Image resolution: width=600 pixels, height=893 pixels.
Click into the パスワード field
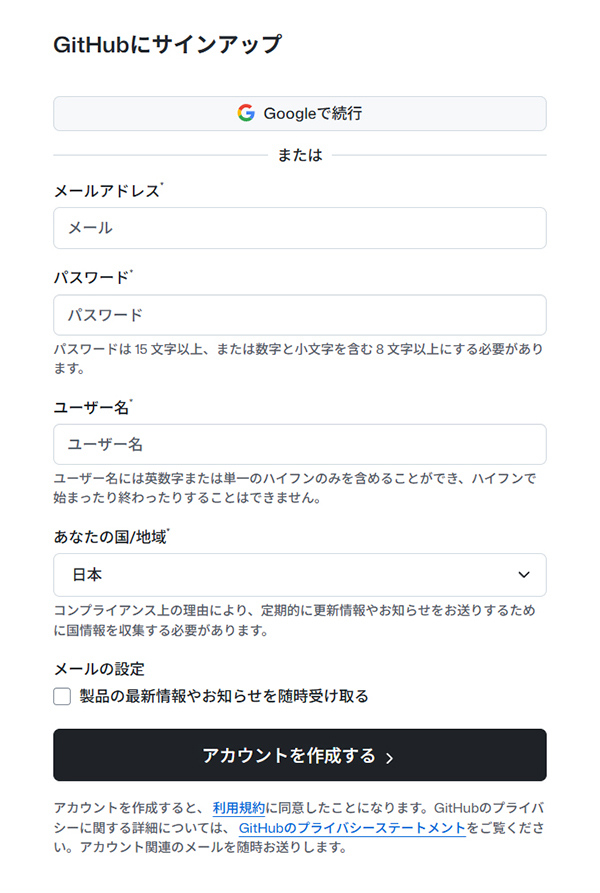point(300,315)
